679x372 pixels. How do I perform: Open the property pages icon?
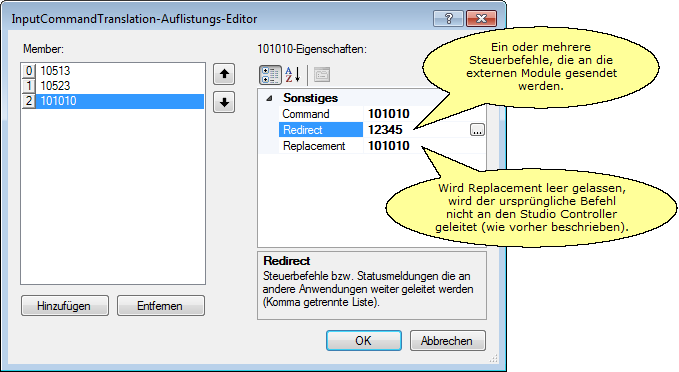[x=322, y=75]
